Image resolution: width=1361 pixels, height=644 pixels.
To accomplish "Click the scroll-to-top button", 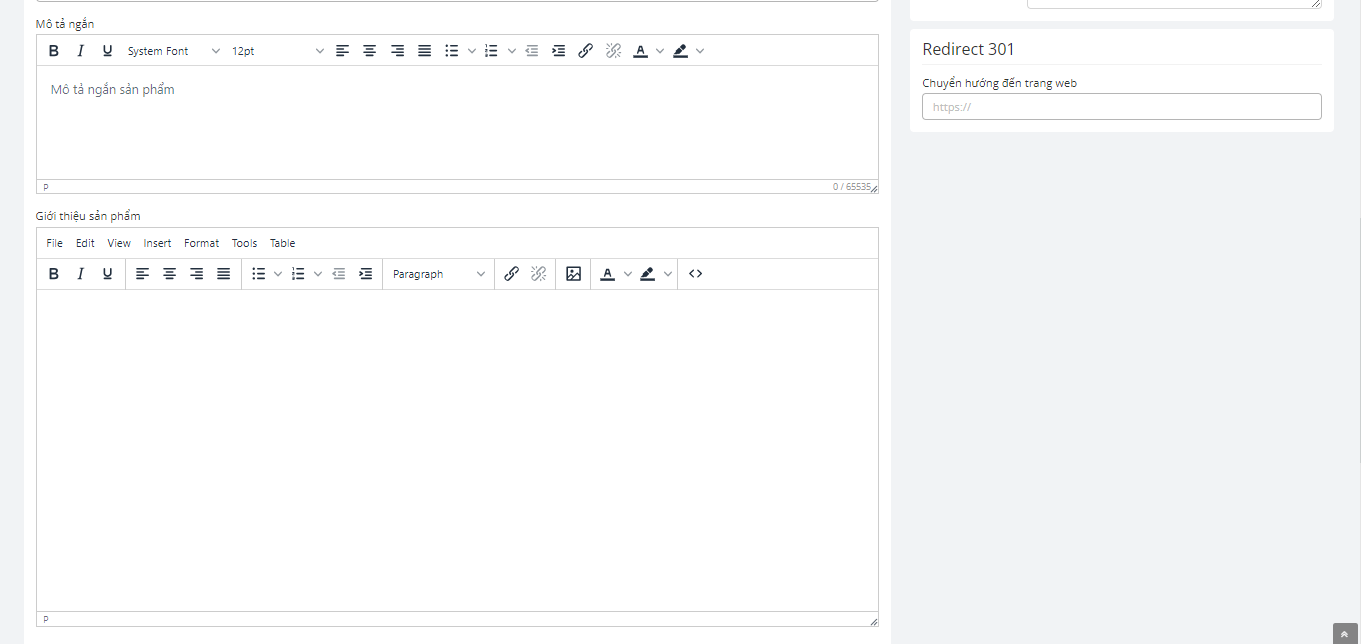I will point(1345,634).
